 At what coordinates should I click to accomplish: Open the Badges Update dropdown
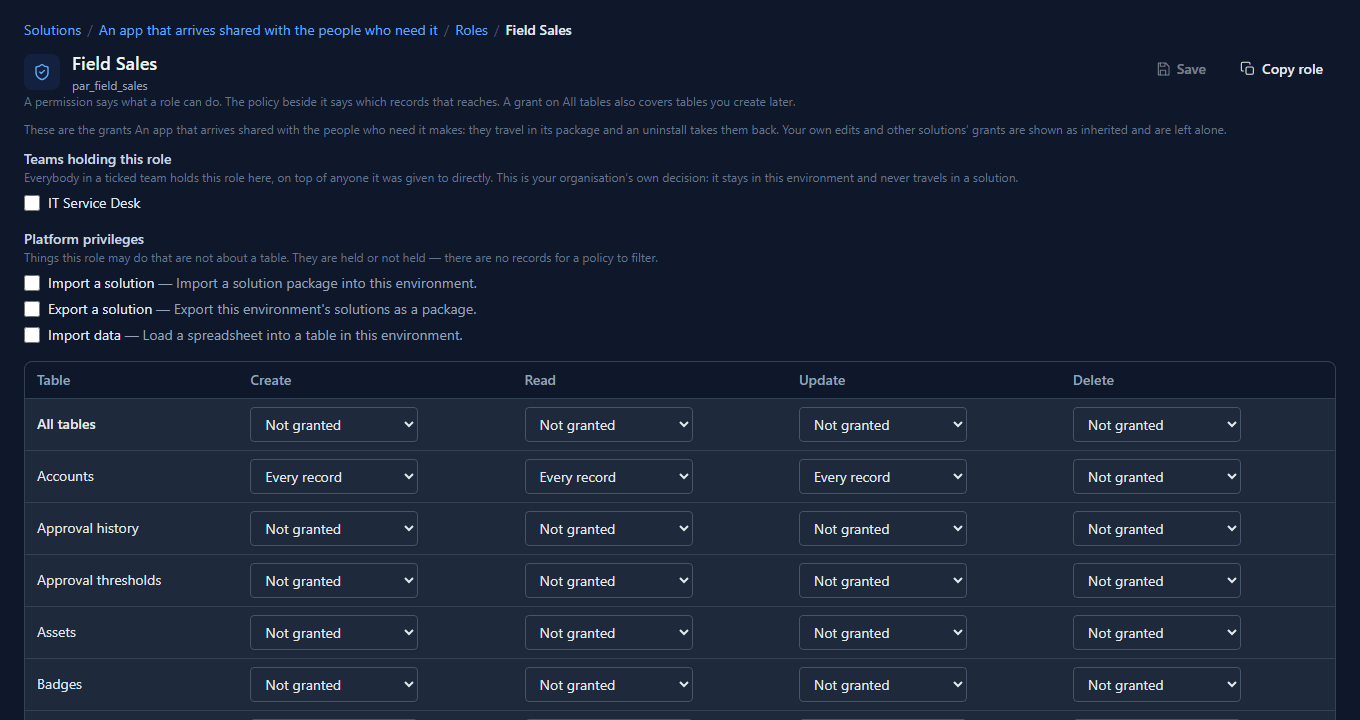(882, 685)
